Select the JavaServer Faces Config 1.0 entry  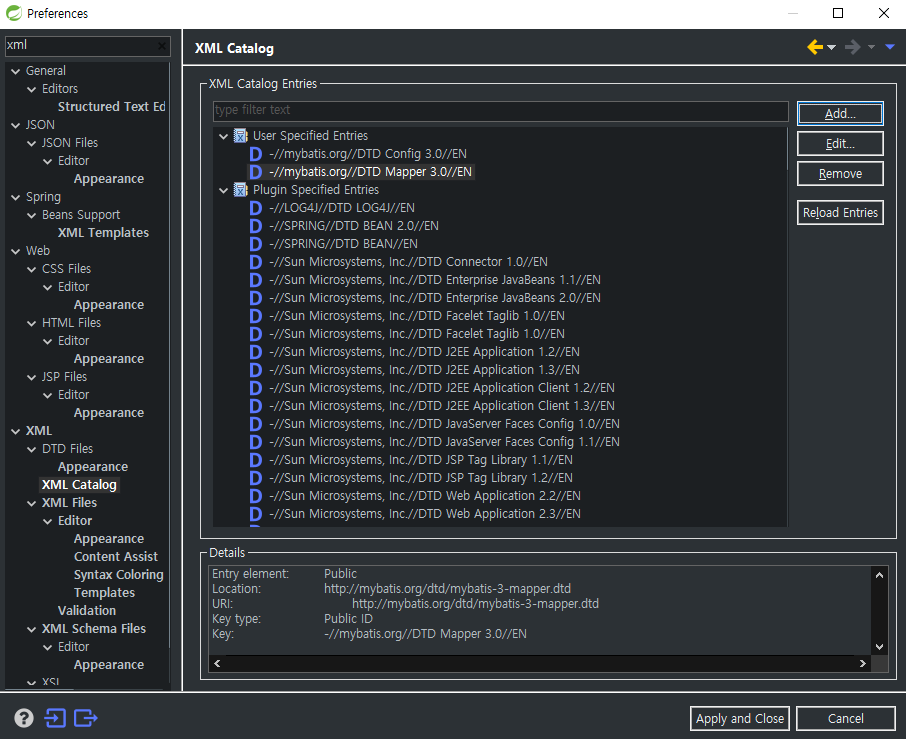pyautogui.click(x=444, y=424)
